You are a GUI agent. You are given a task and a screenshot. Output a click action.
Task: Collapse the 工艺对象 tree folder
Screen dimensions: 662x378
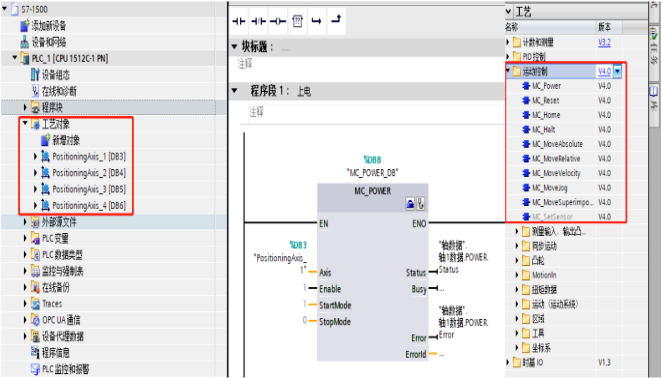(25, 123)
